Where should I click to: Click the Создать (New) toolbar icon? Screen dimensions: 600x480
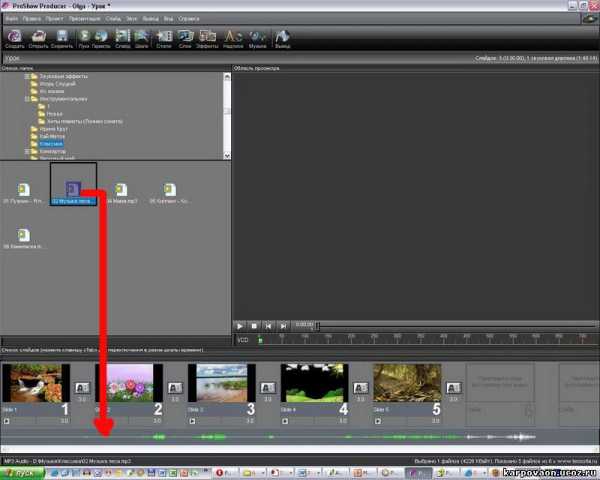[15, 38]
